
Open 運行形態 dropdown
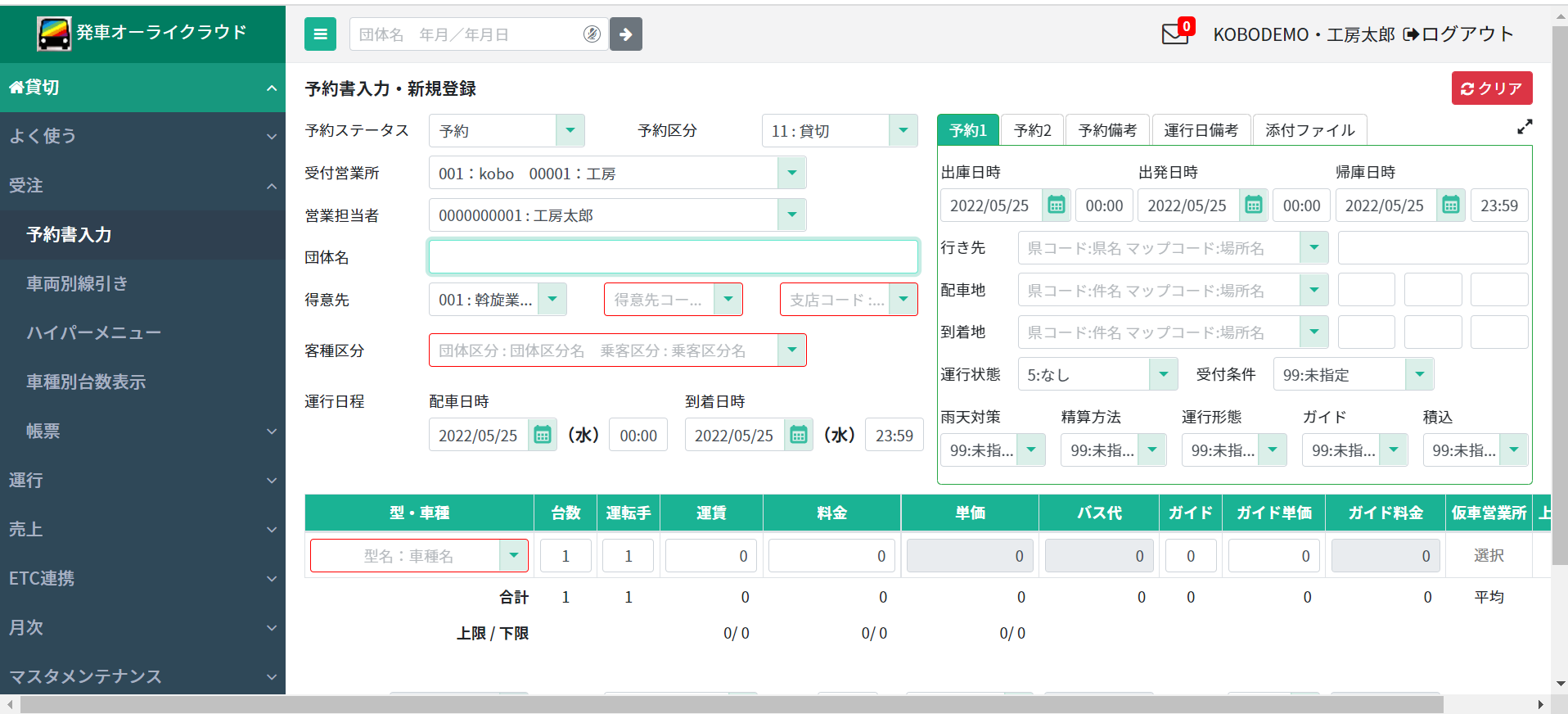point(1272,450)
